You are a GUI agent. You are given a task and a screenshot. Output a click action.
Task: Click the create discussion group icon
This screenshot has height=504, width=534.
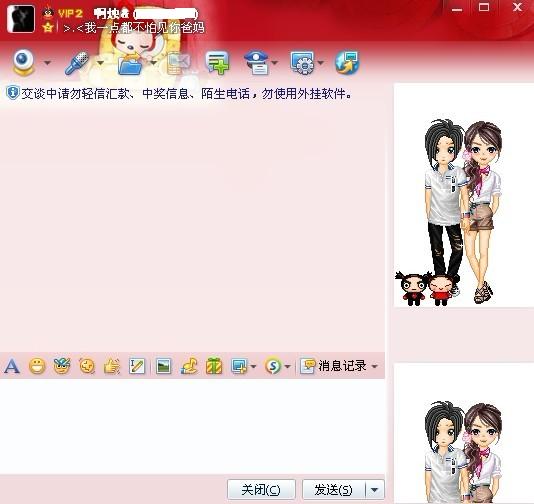click(x=217, y=63)
